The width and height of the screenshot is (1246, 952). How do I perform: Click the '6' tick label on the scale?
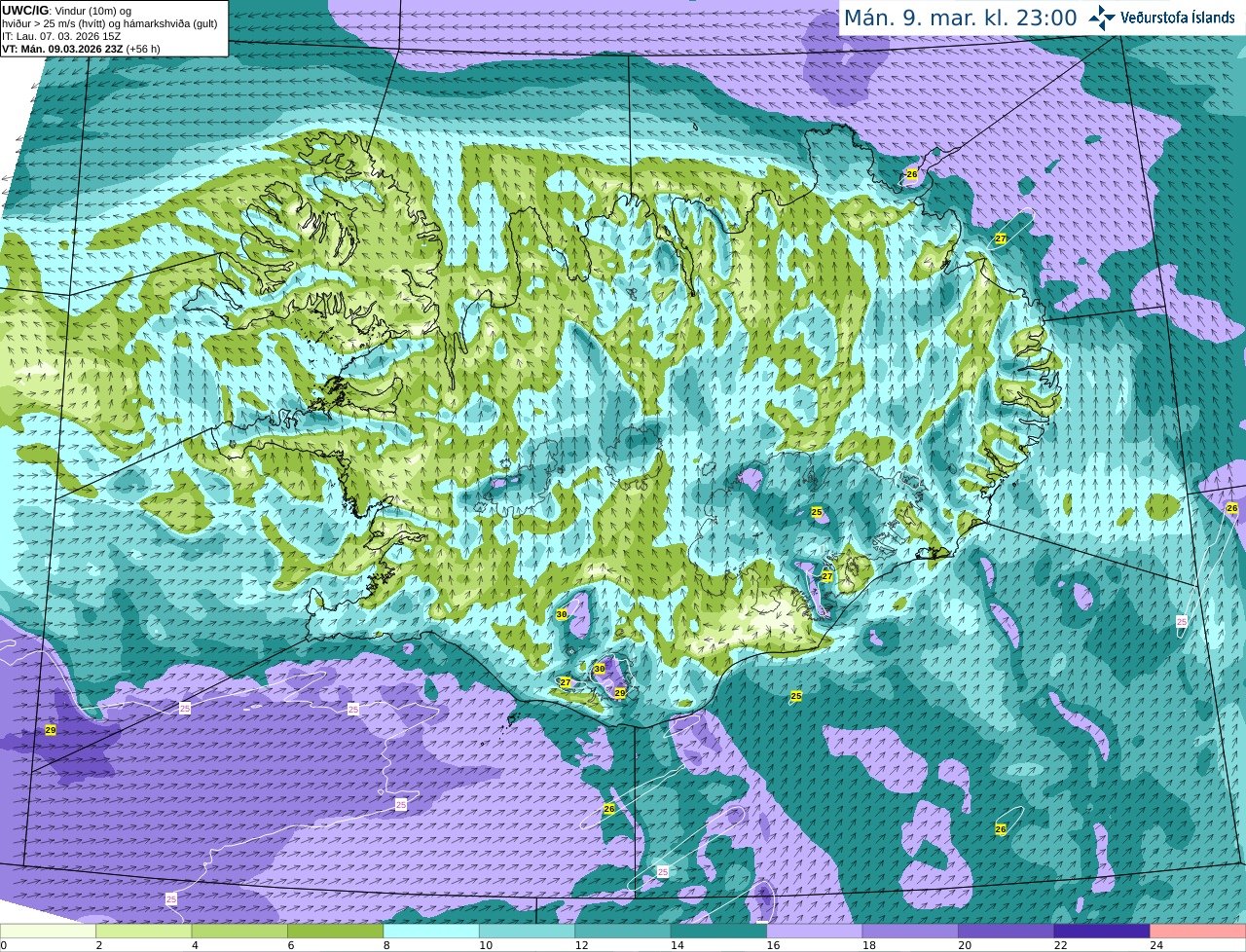click(290, 945)
